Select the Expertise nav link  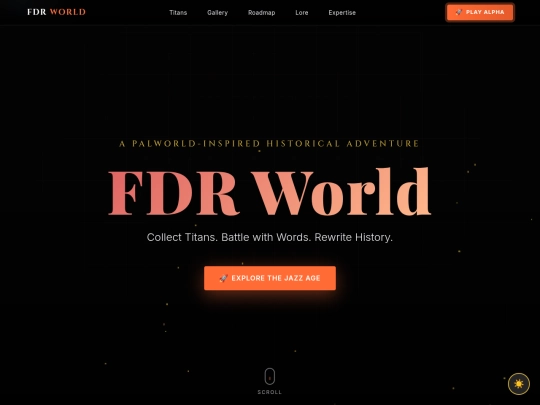[342, 13]
